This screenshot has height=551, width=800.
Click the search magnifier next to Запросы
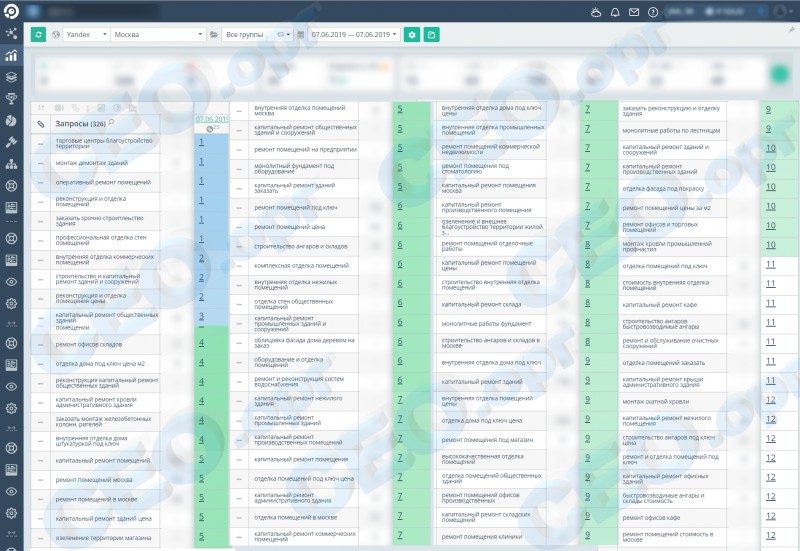tap(111, 122)
